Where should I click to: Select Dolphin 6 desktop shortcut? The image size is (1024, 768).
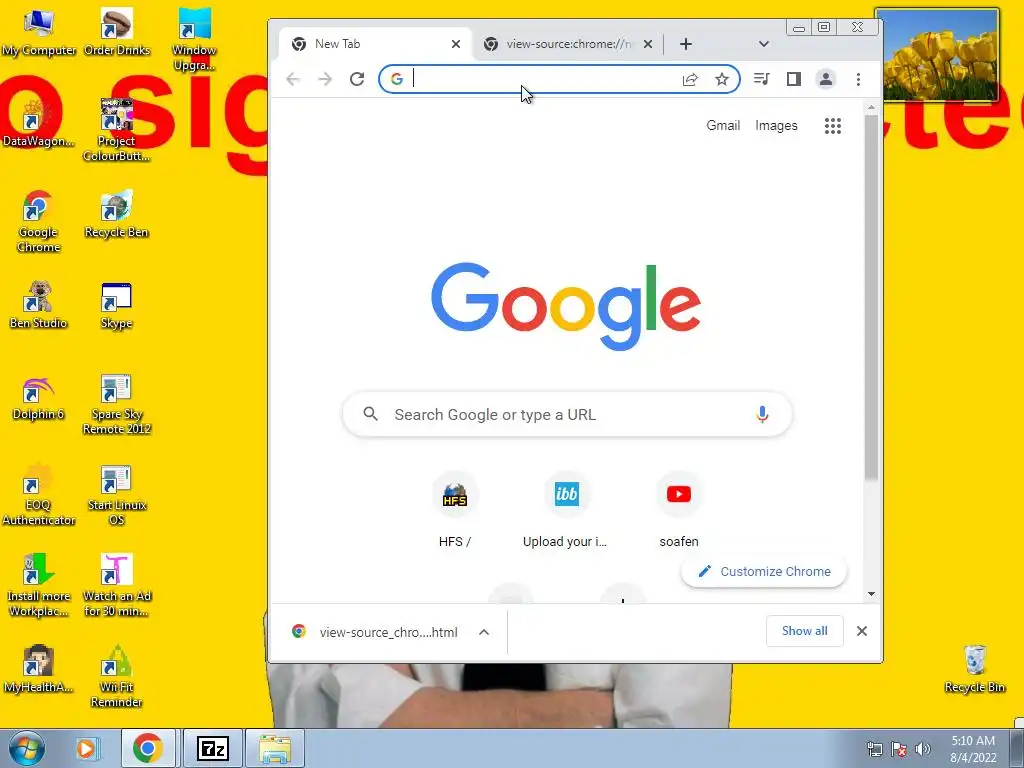tap(38, 396)
